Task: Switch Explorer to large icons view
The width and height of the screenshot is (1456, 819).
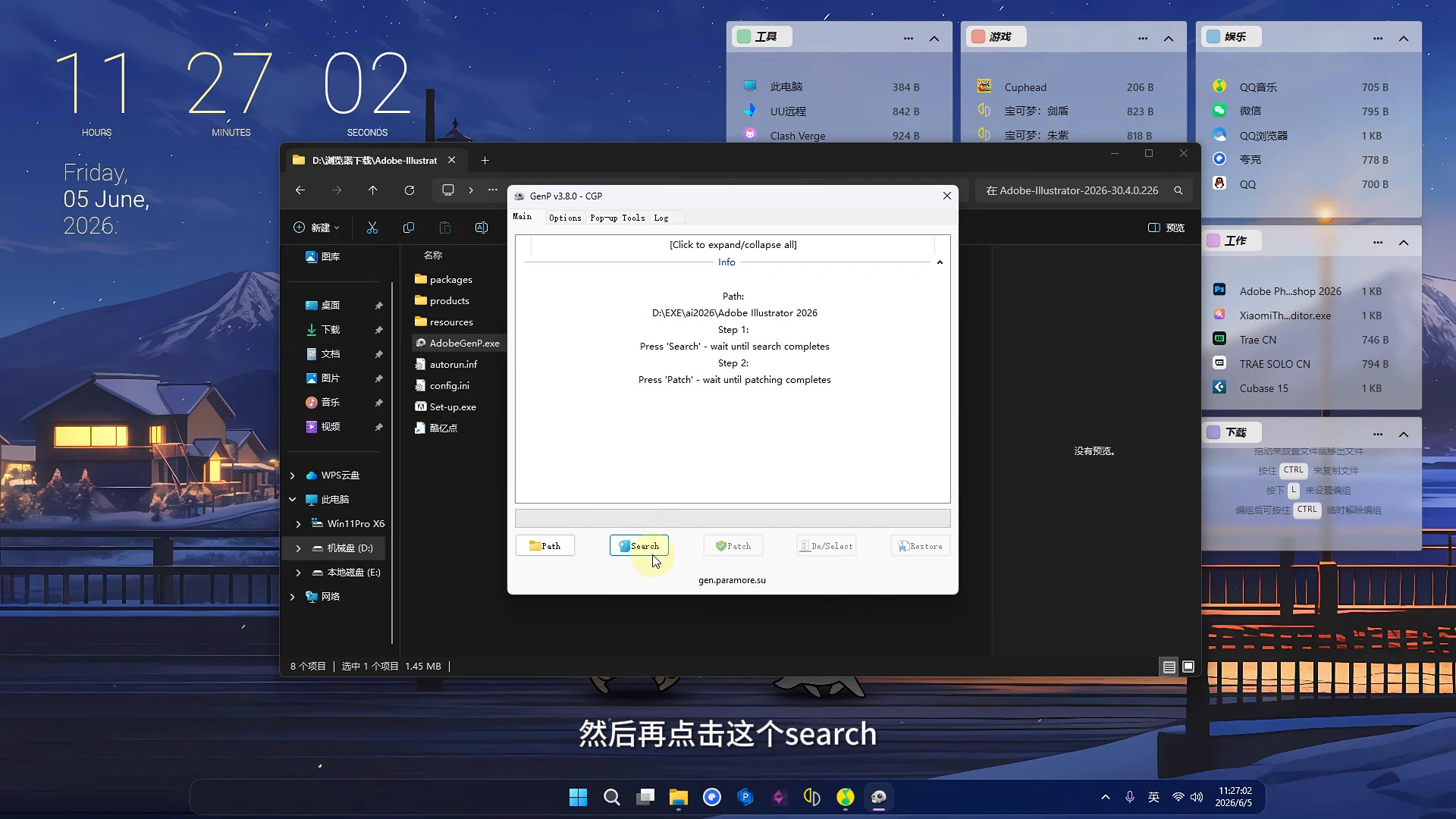Action: (x=1188, y=667)
